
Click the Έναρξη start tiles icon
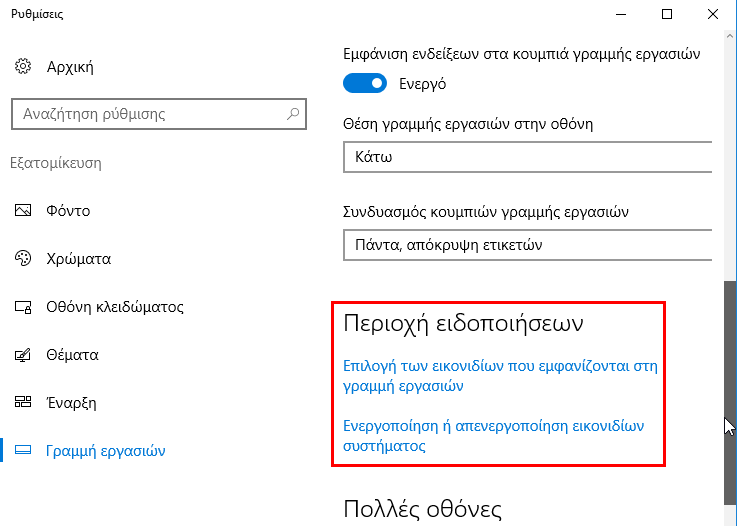pyautogui.click(x=23, y=402)
